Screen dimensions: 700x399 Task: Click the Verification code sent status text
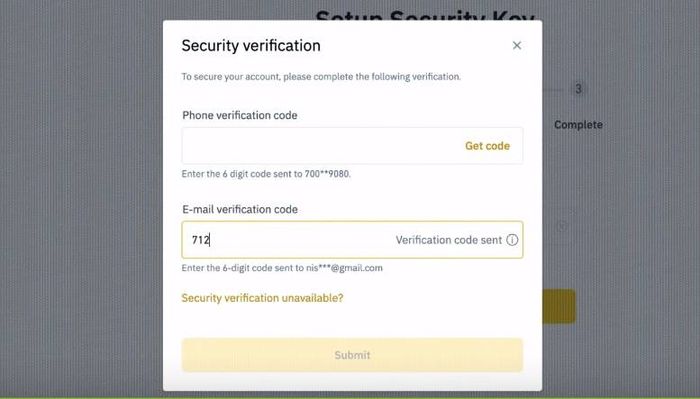coord(449,240)
